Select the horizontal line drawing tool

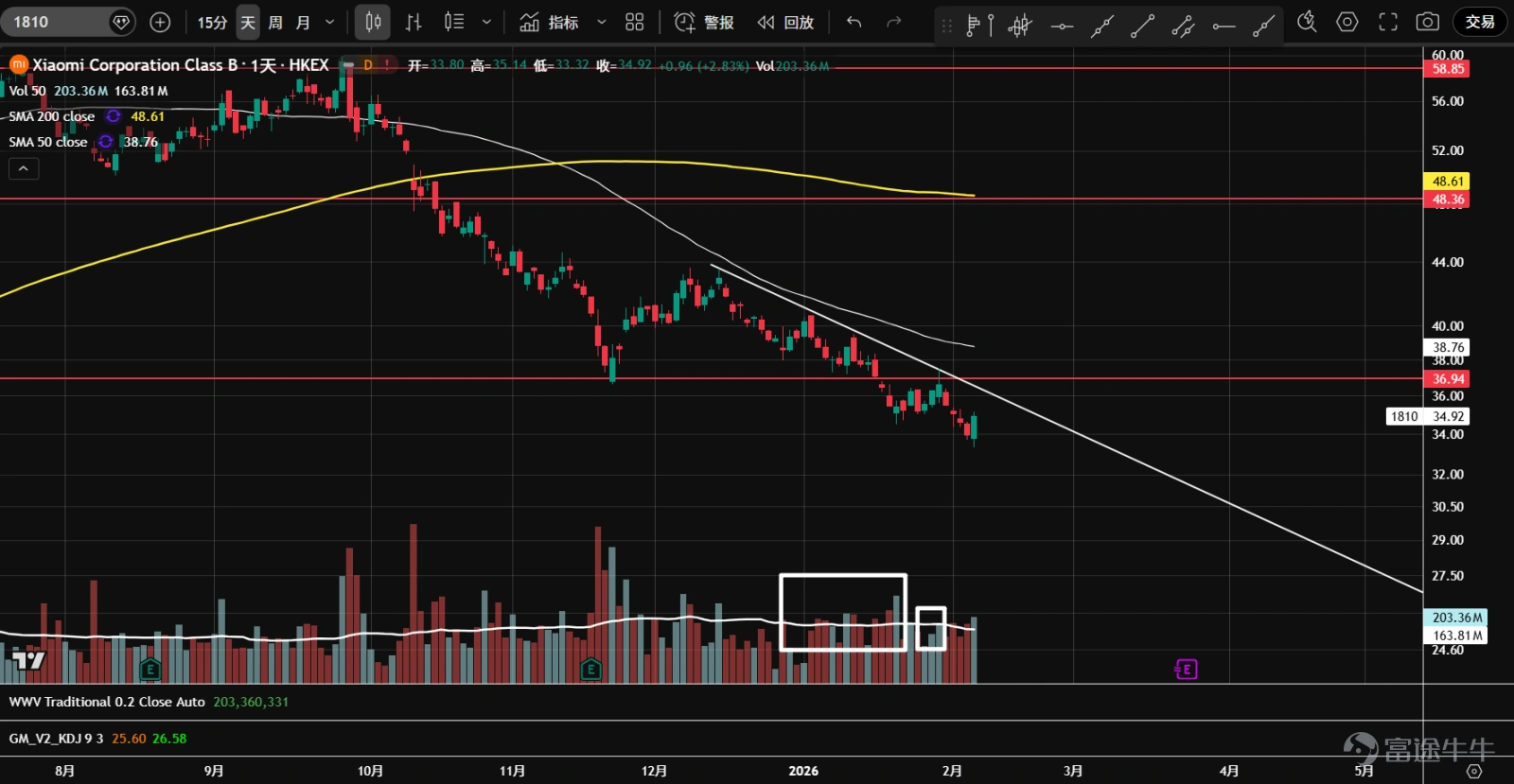point(1062,26)
